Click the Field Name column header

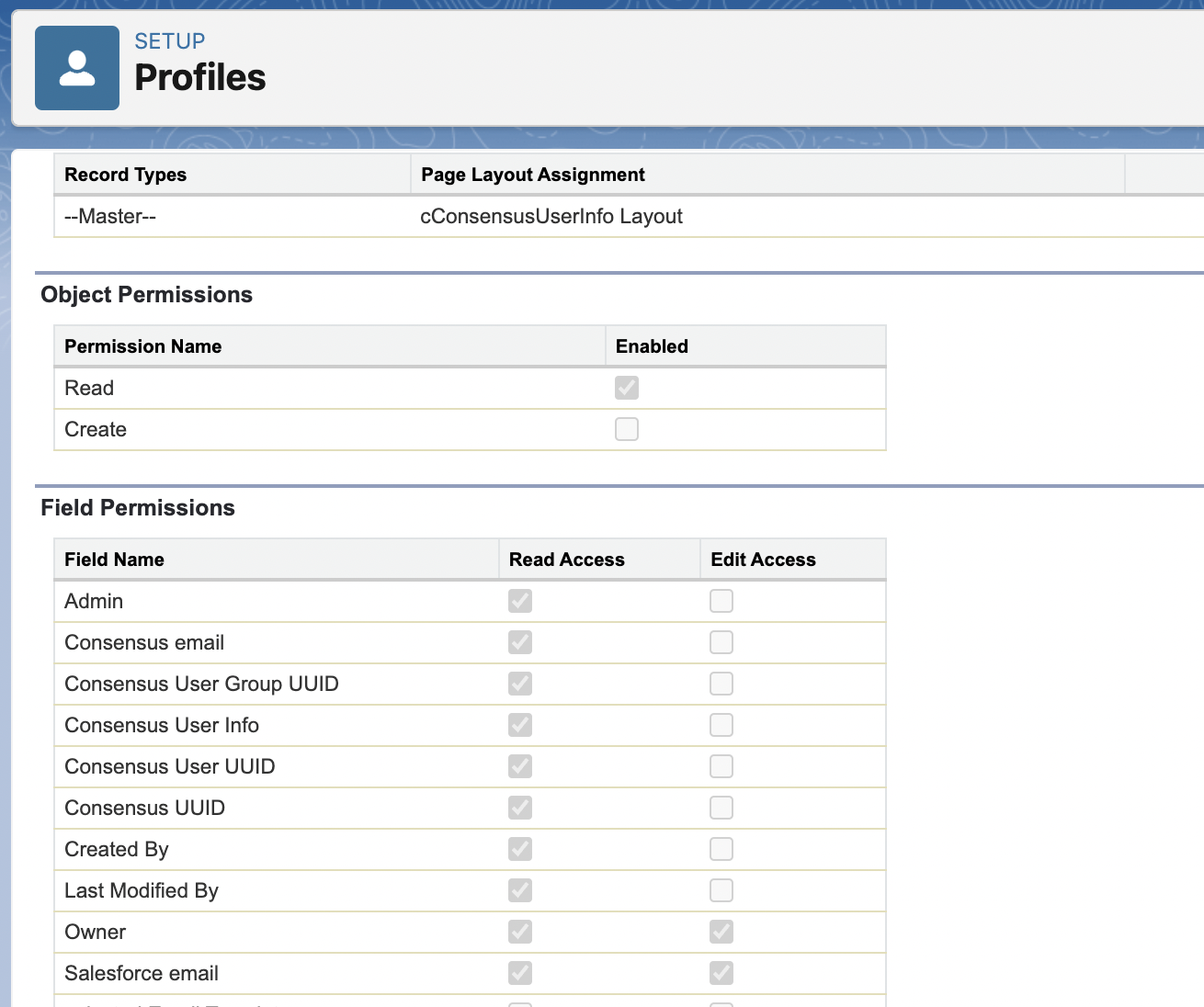tap(113, 559)
